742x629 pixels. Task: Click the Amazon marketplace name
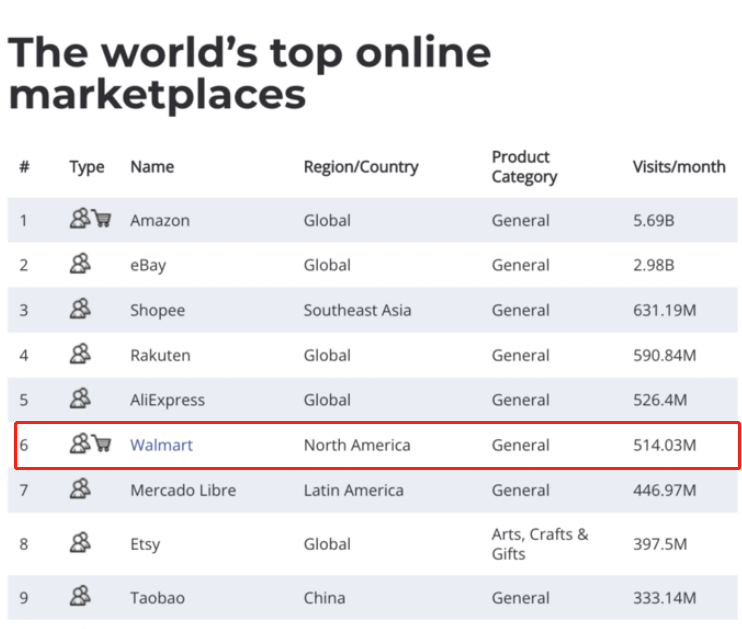coord(159,220)
